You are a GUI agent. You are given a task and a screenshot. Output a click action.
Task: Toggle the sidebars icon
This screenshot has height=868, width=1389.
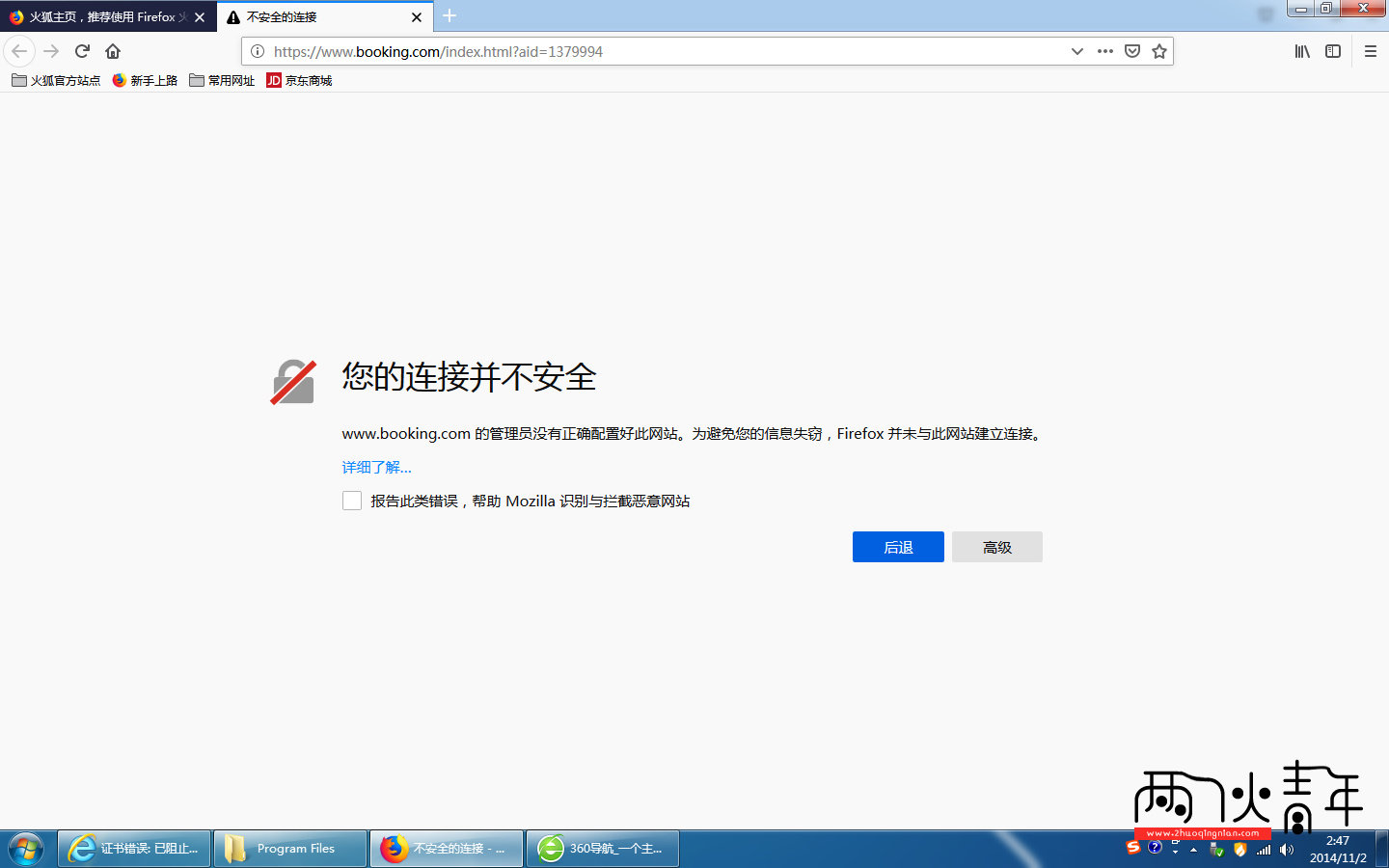point(1333,51)
